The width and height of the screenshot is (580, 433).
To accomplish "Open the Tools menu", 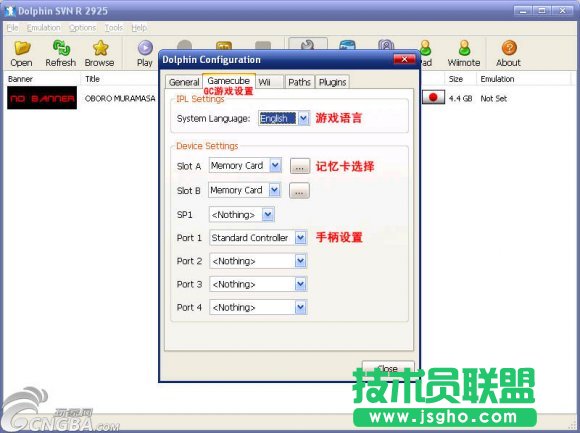I will (x=114, y=28).
